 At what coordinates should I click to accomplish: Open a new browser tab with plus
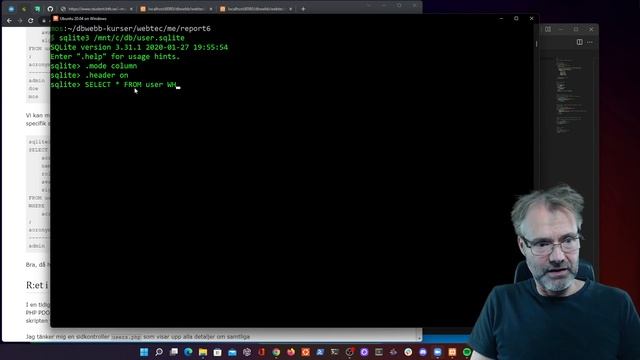pyautogui.click(x=303, y=9)
